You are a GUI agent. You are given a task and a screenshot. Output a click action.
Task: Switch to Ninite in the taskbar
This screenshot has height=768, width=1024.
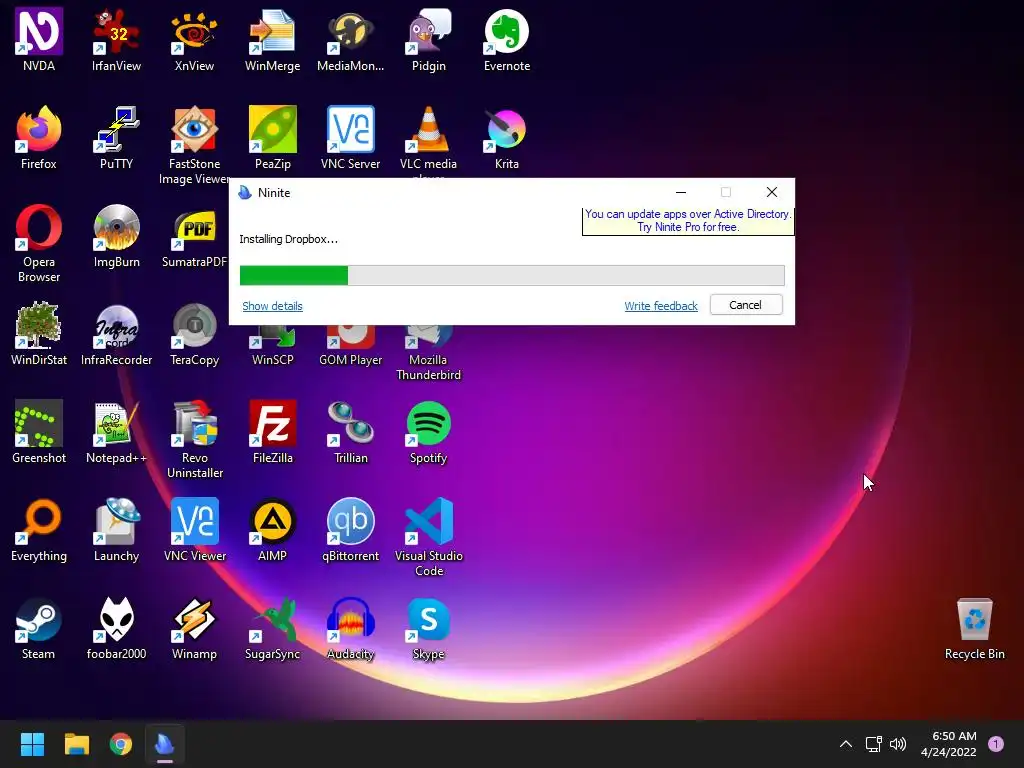165,744
